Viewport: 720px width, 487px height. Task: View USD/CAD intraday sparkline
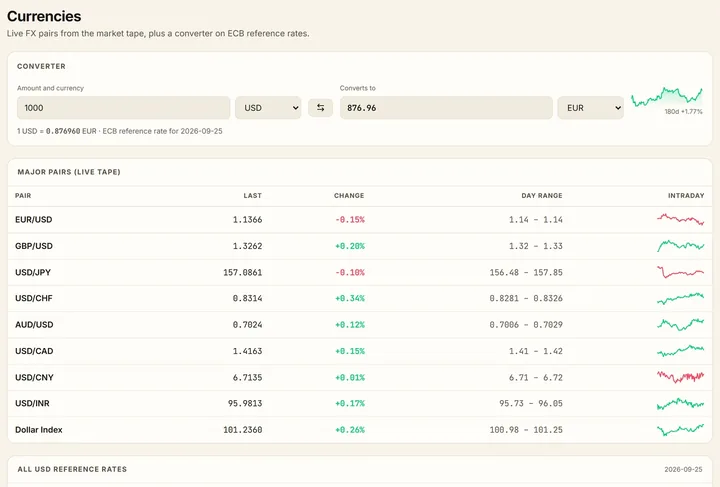coord(681,351)
